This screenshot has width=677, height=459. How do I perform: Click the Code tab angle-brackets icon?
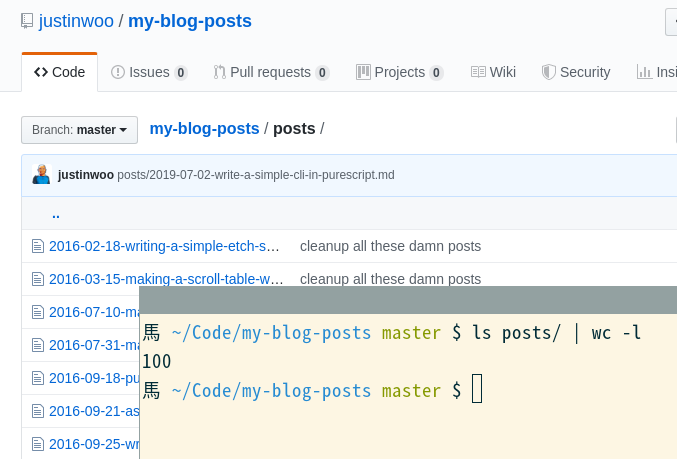click(x=41, y=72)
